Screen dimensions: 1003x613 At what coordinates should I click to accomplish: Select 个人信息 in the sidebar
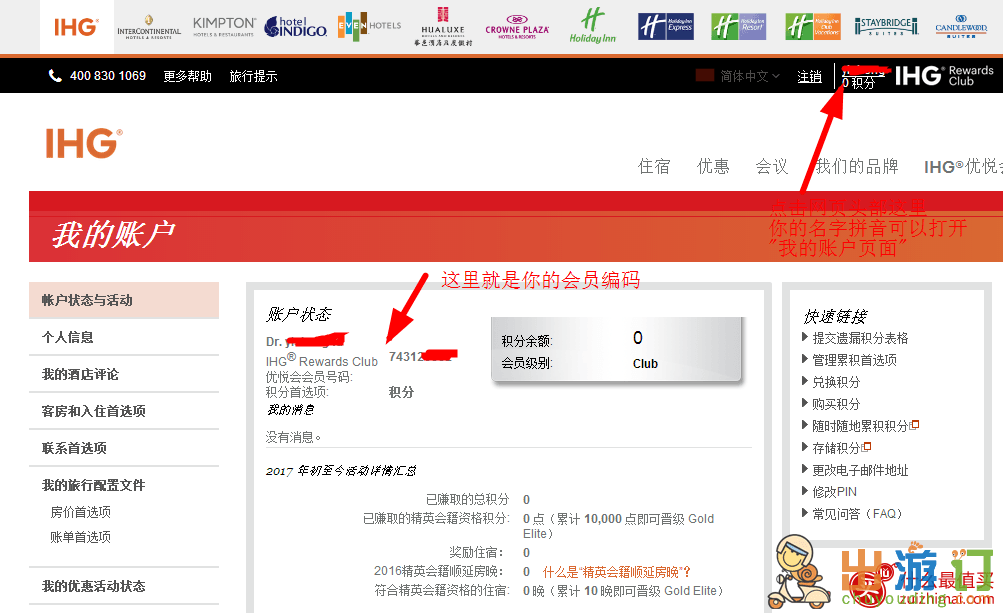pos(123,337)
